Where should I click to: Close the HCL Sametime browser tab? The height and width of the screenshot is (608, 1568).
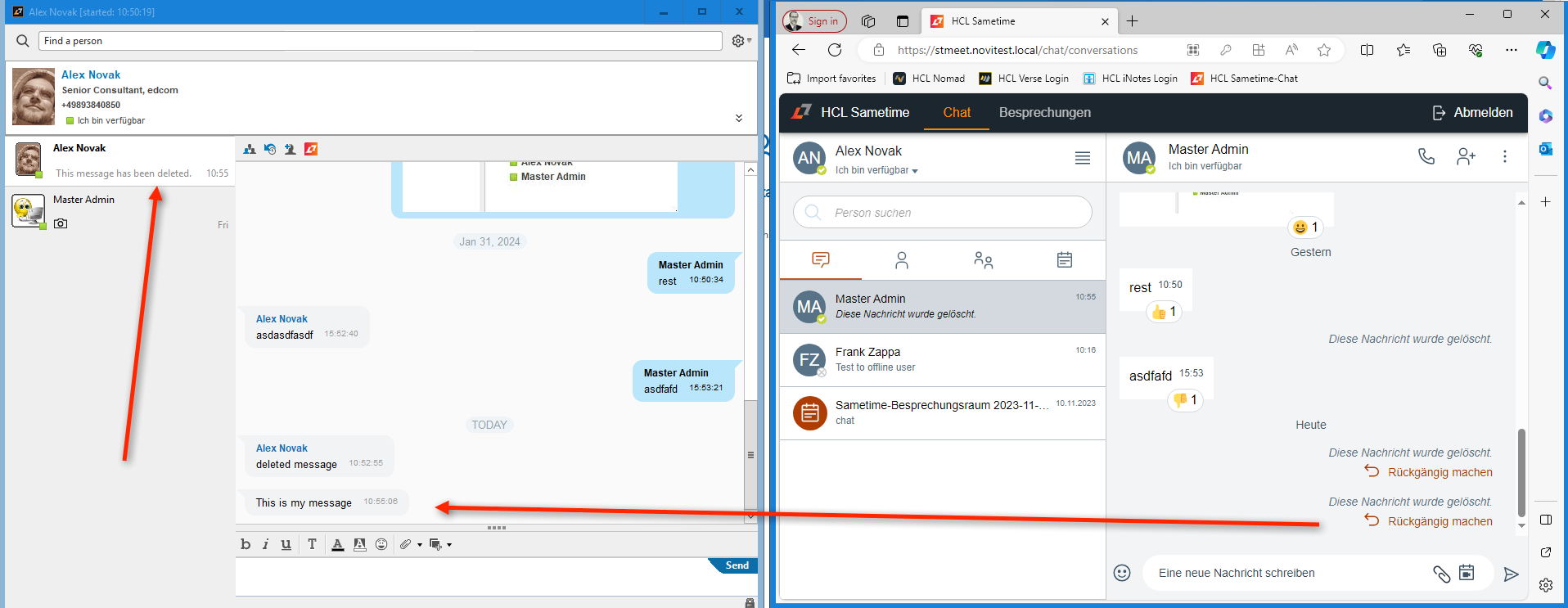[x=1105, y=21]
